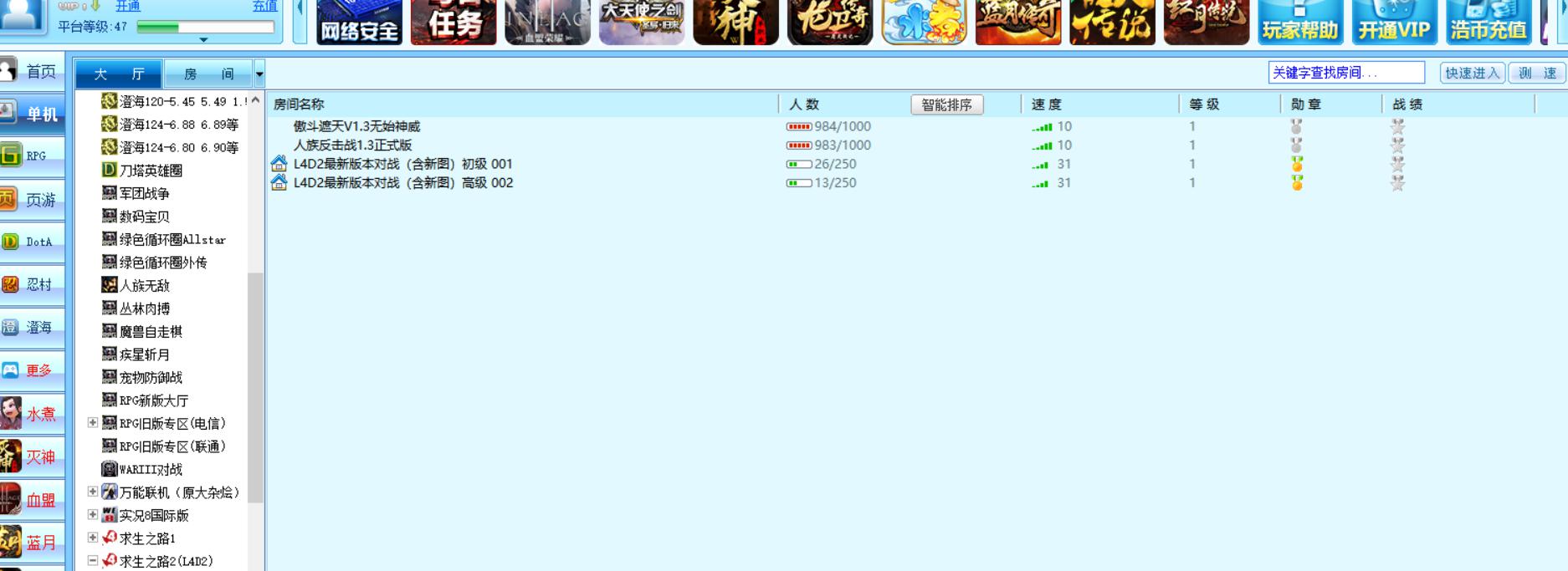
Task: Open 浩币充值 recharge icon
Action: point(1489,22)
